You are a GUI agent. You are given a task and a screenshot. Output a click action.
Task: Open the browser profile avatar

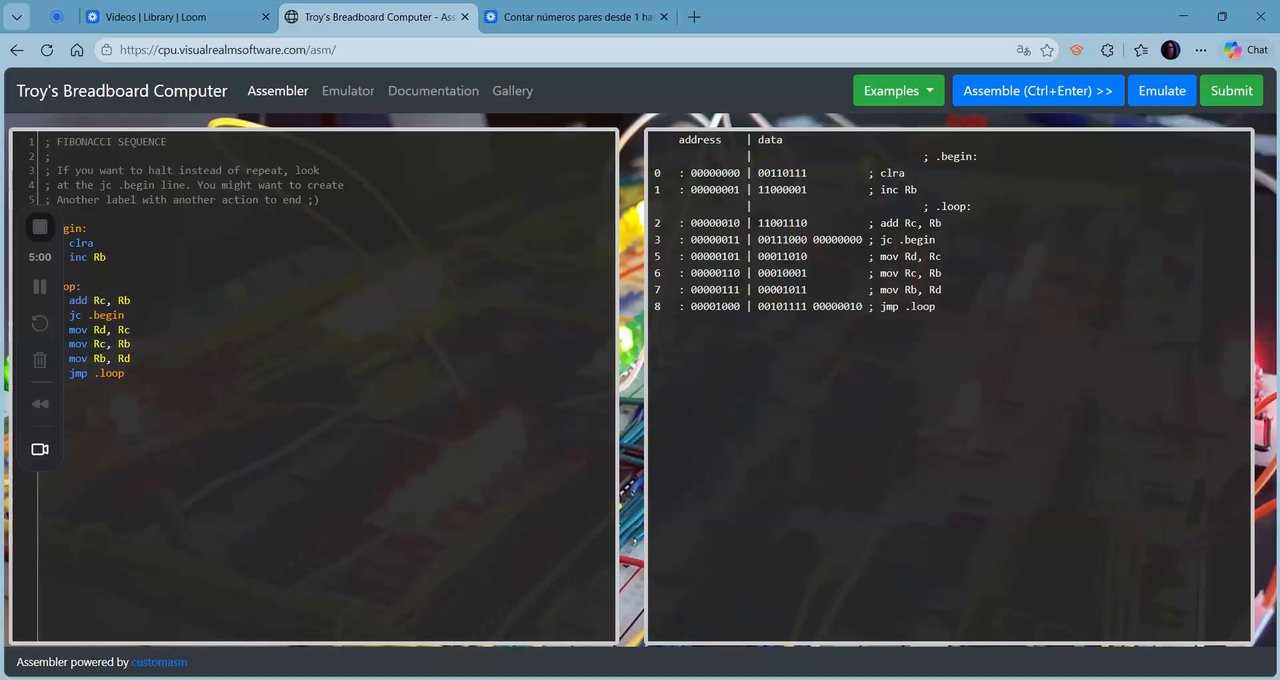coord(1171,50)
